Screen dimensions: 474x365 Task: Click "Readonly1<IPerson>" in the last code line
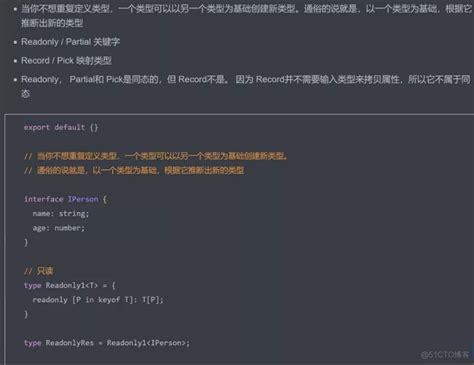point(148,343)
